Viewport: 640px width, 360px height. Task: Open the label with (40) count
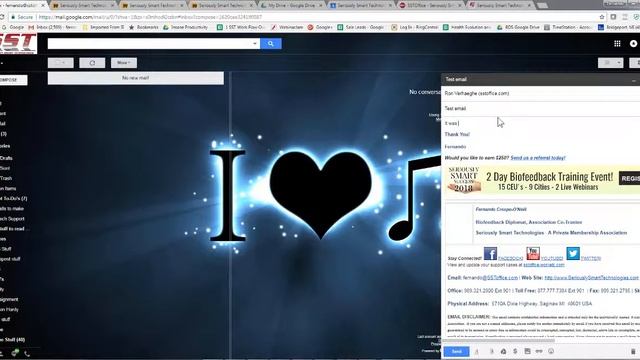click(x=13, y=340)
